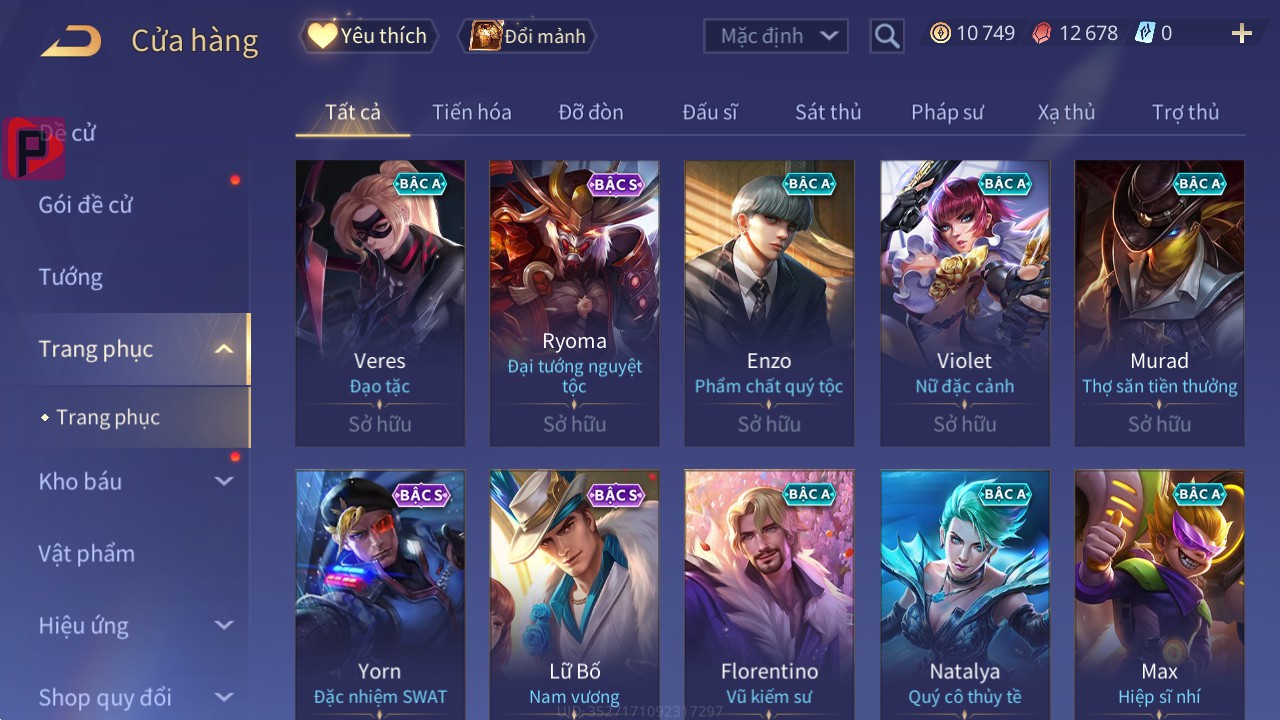
Task: Click the Đổi mảnh chest icon
Action: [x=485, y=36]
